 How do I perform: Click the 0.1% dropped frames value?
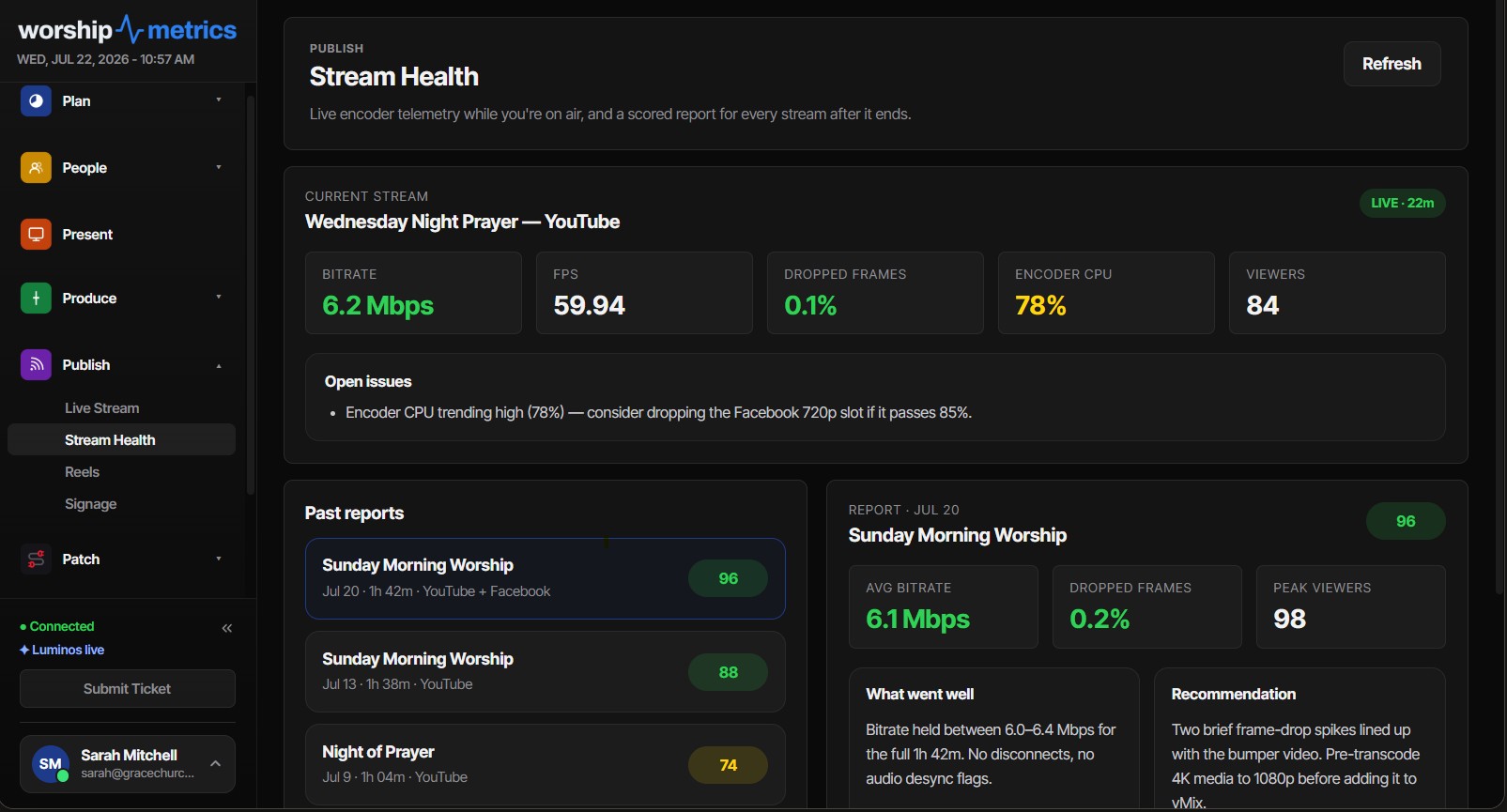click(x=810, y=306)
